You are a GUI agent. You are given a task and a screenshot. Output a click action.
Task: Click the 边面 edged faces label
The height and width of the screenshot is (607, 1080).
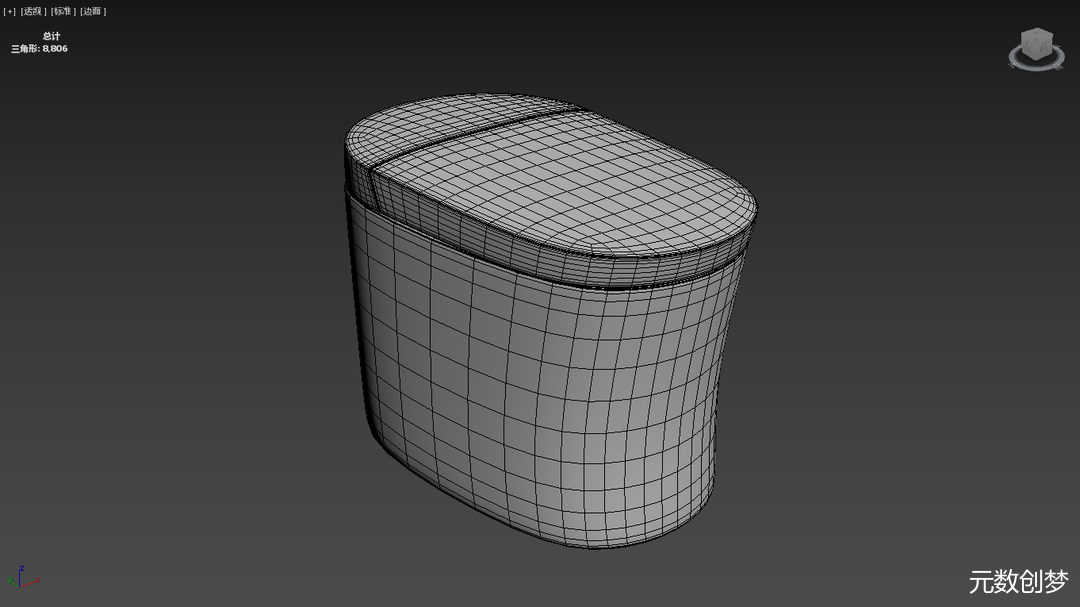pyautogui.click(x=92, y=11)
